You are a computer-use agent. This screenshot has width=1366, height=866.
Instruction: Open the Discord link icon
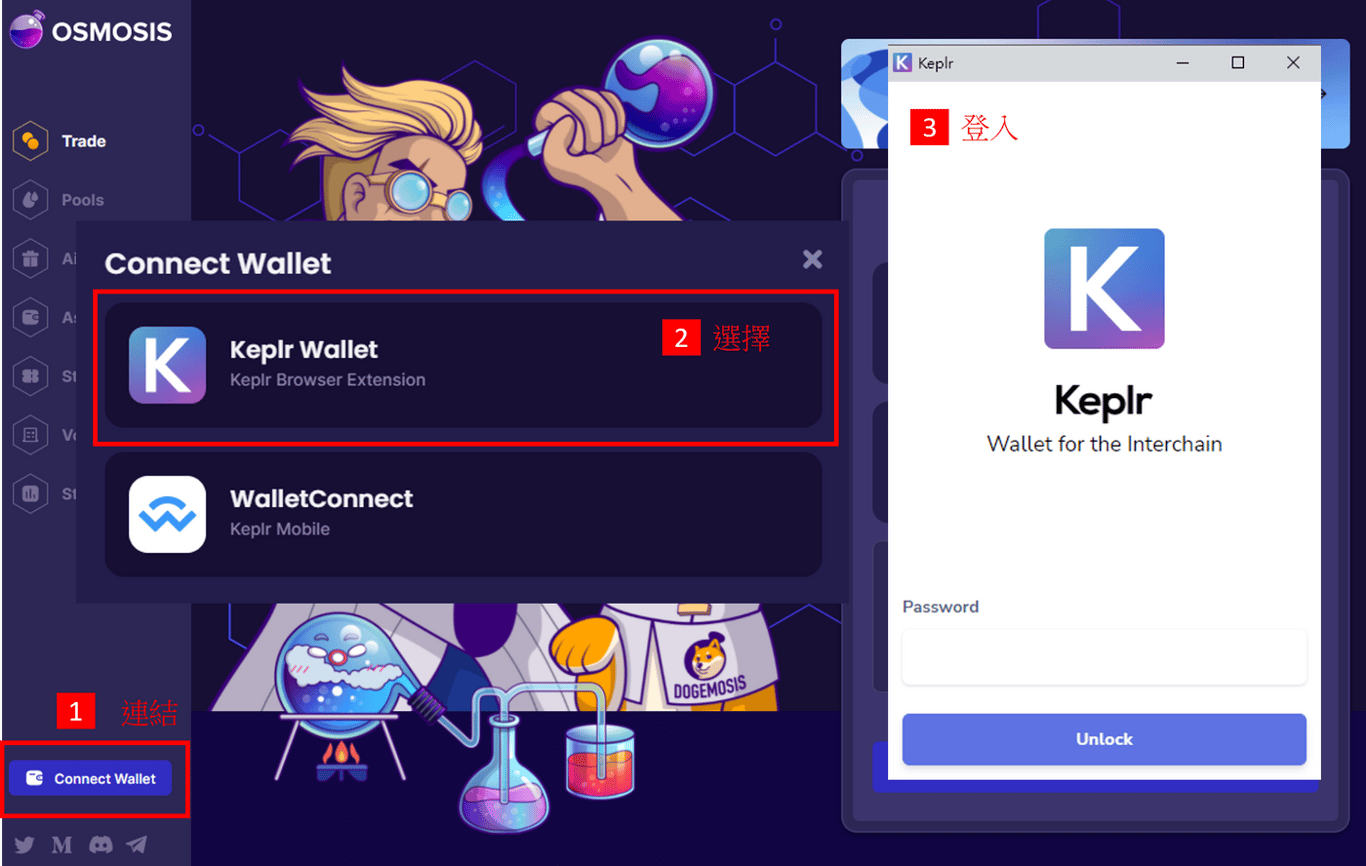point(100,845)
